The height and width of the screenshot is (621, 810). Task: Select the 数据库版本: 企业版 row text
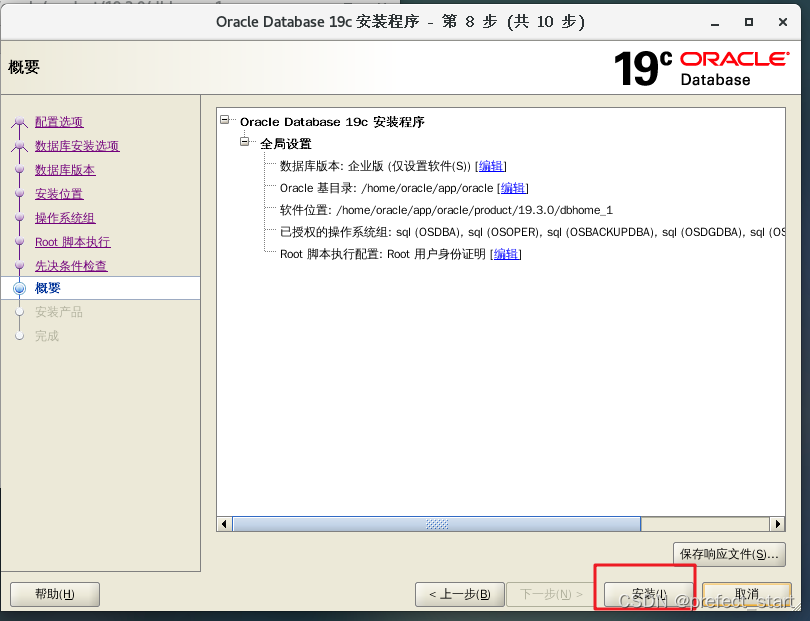[376, 166]
